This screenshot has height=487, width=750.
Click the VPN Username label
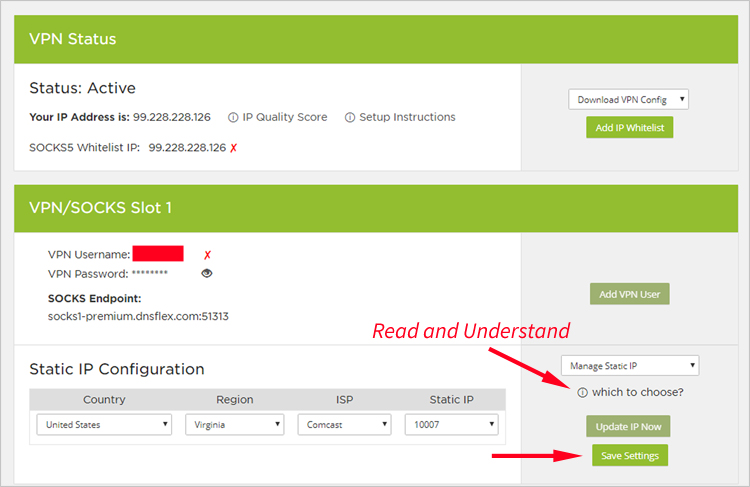coord(89,255)
